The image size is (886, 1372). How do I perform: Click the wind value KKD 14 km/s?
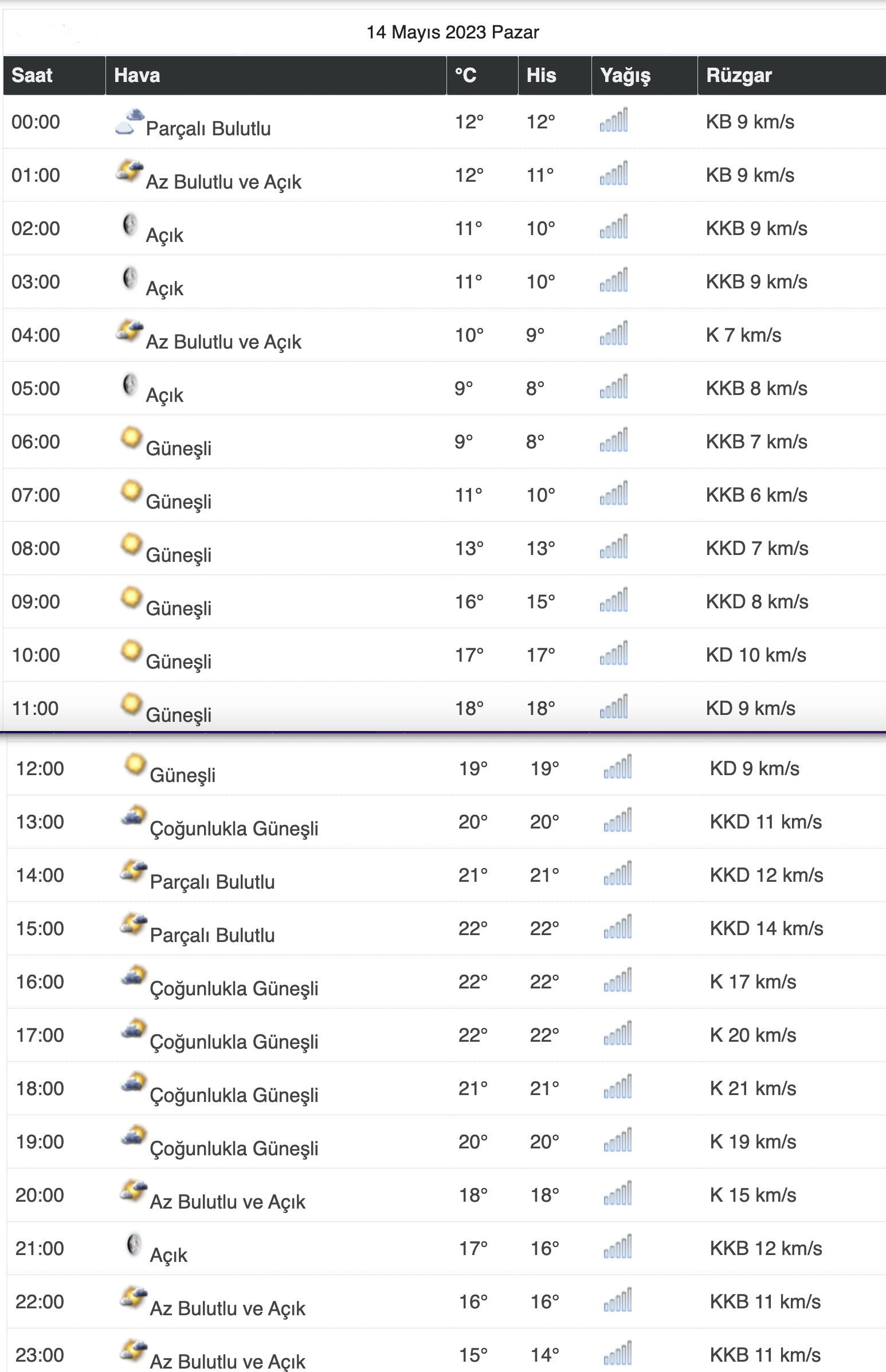766,928
